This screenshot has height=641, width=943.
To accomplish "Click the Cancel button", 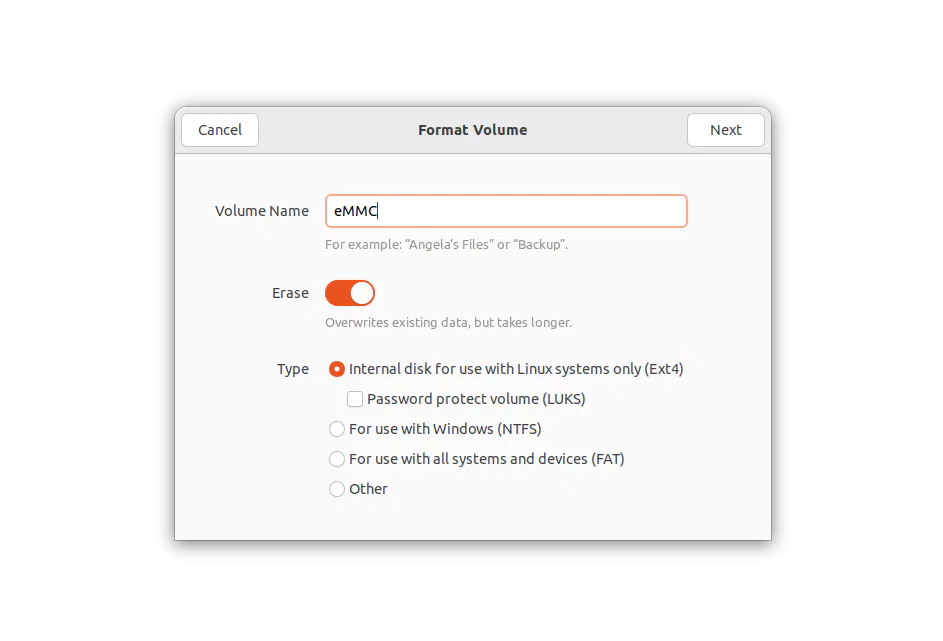I will coord(220,130).
